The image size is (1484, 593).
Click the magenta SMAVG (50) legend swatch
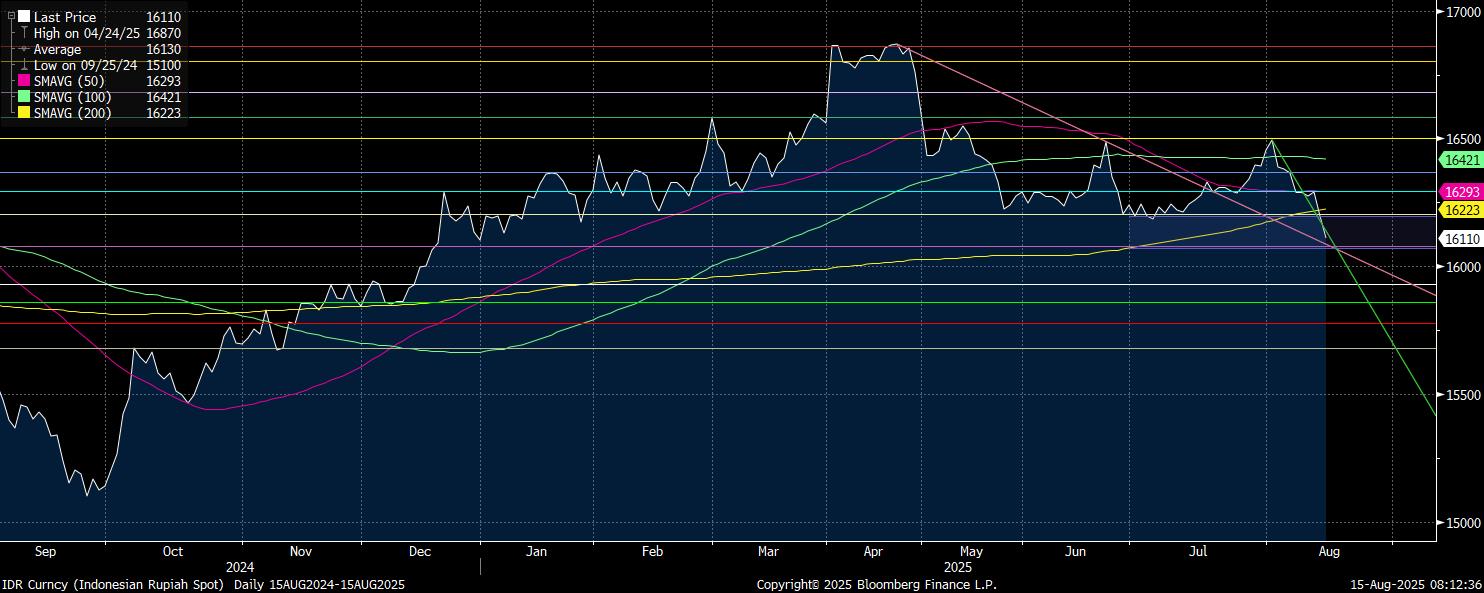coord(24,81)
